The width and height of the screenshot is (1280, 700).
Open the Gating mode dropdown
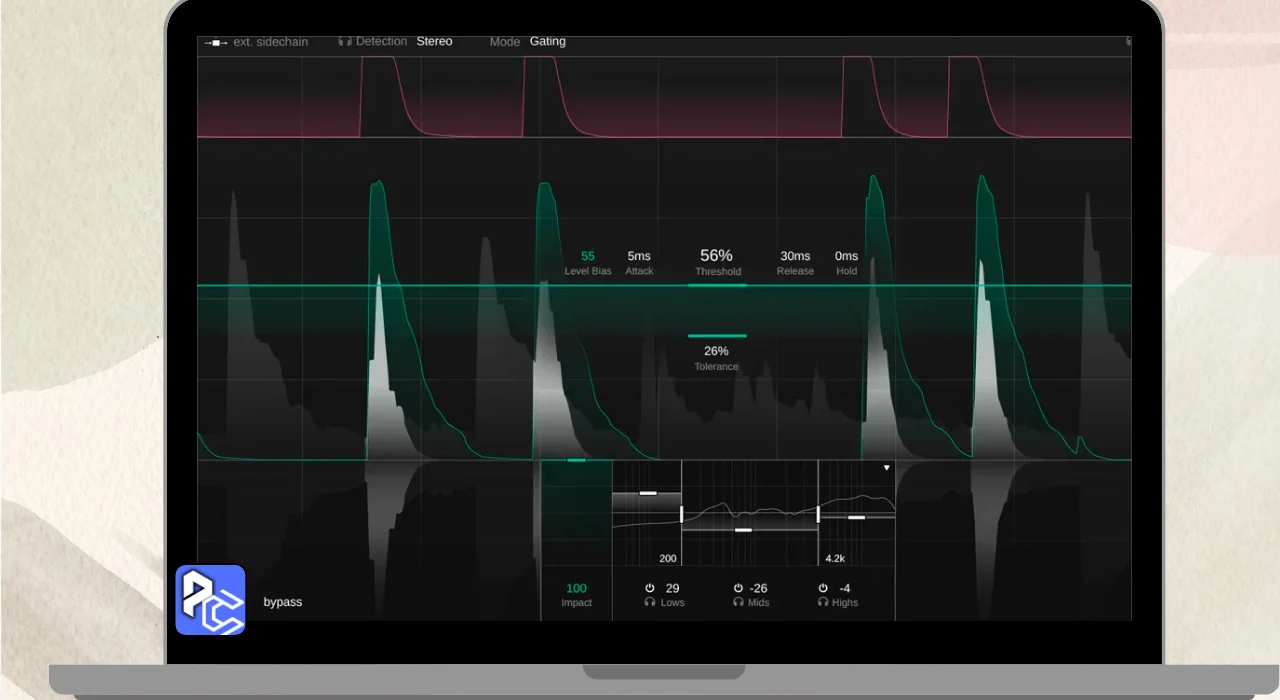547,42
